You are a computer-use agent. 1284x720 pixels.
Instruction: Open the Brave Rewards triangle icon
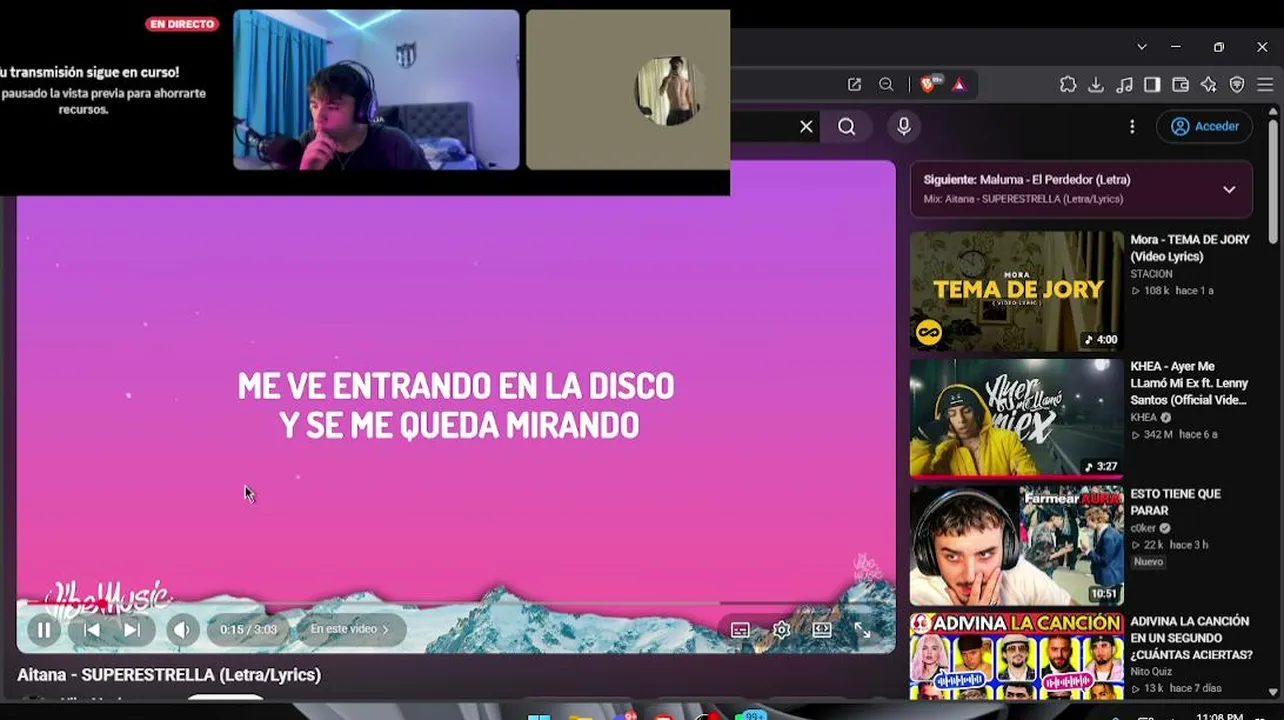959,85
